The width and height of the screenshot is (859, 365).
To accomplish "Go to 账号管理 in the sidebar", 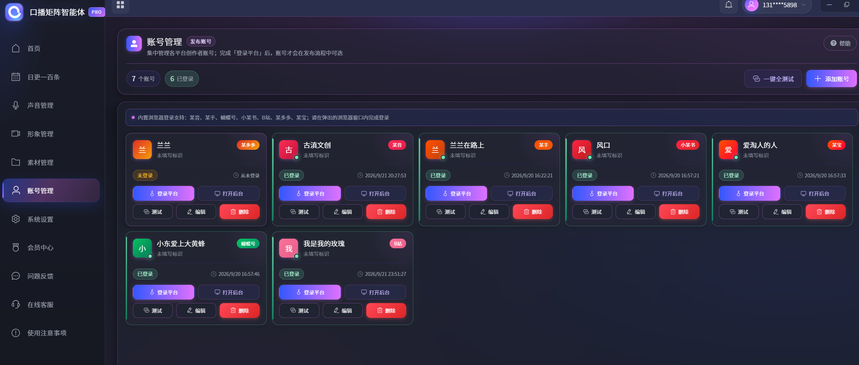I will (x=51, y=191).
